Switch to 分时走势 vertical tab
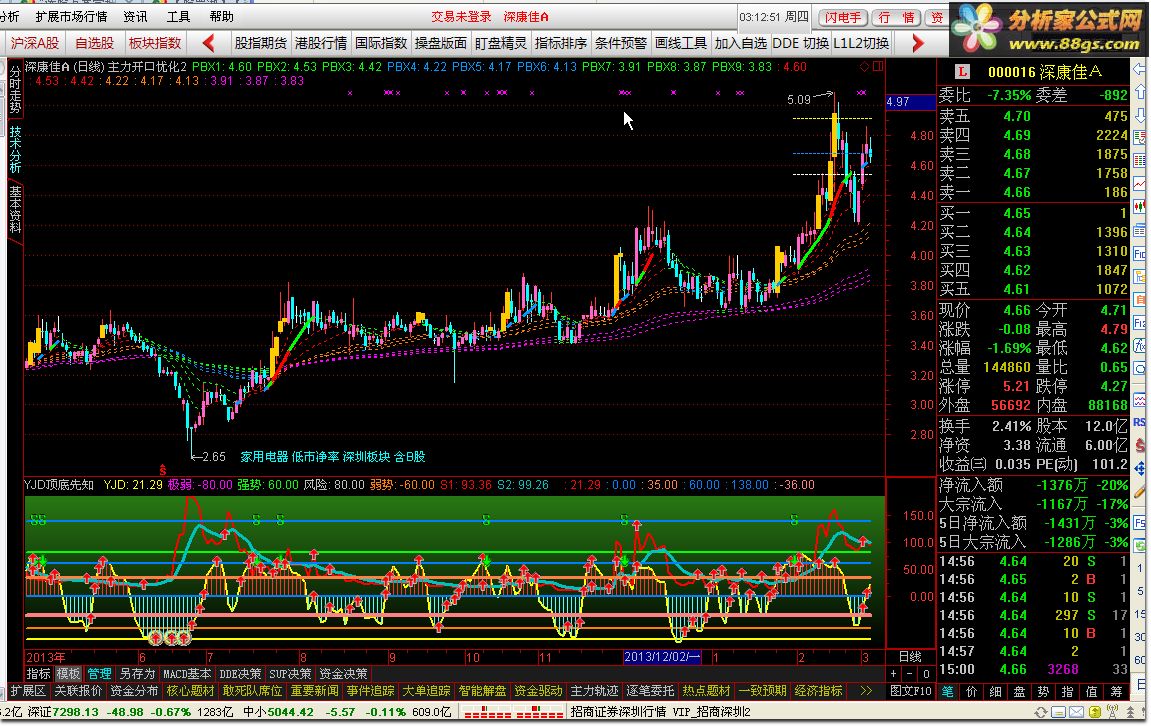The image size is (1151, 726). 15,90
